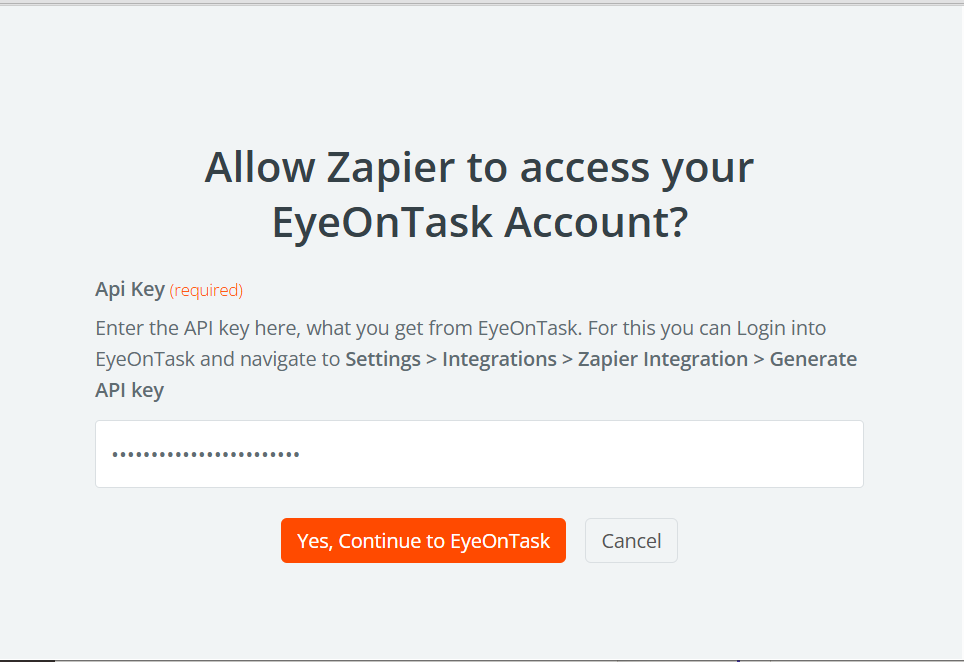Focus the Api Key input field
964x662 pixels.
pyautogui.click(x=479, y=454)
